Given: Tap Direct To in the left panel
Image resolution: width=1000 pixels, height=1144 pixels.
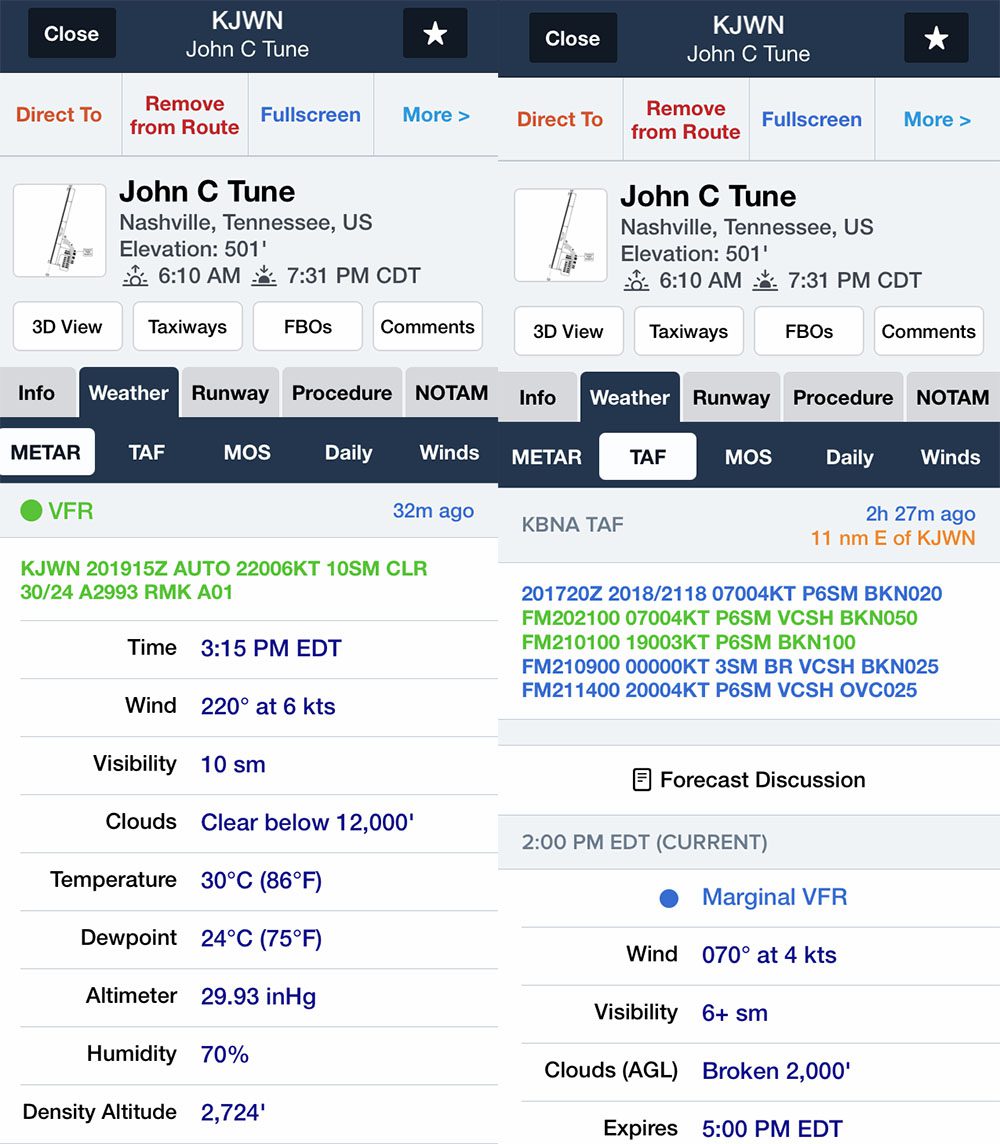Looking at the screenshot, I should 59,115.
